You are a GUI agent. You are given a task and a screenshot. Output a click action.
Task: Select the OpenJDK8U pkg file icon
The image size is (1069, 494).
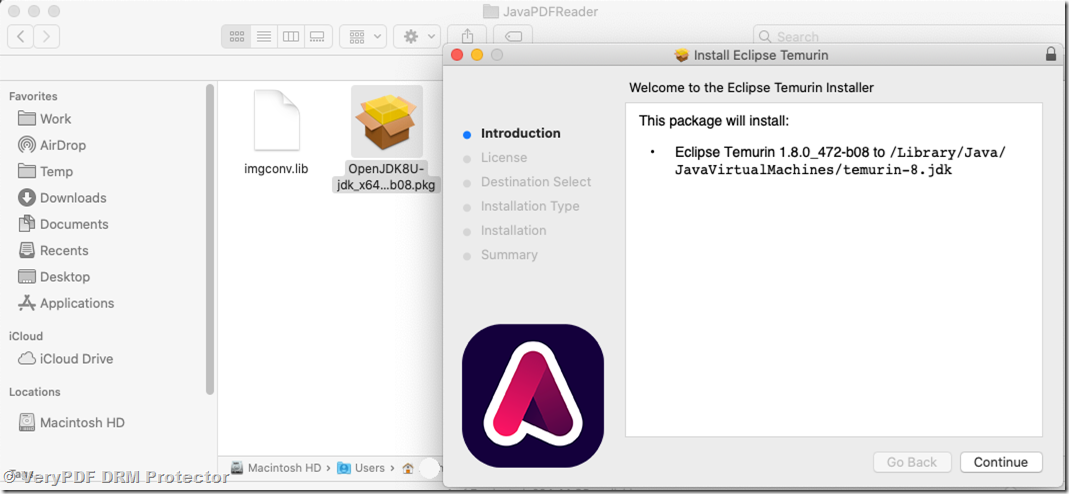tap(387, 121)
